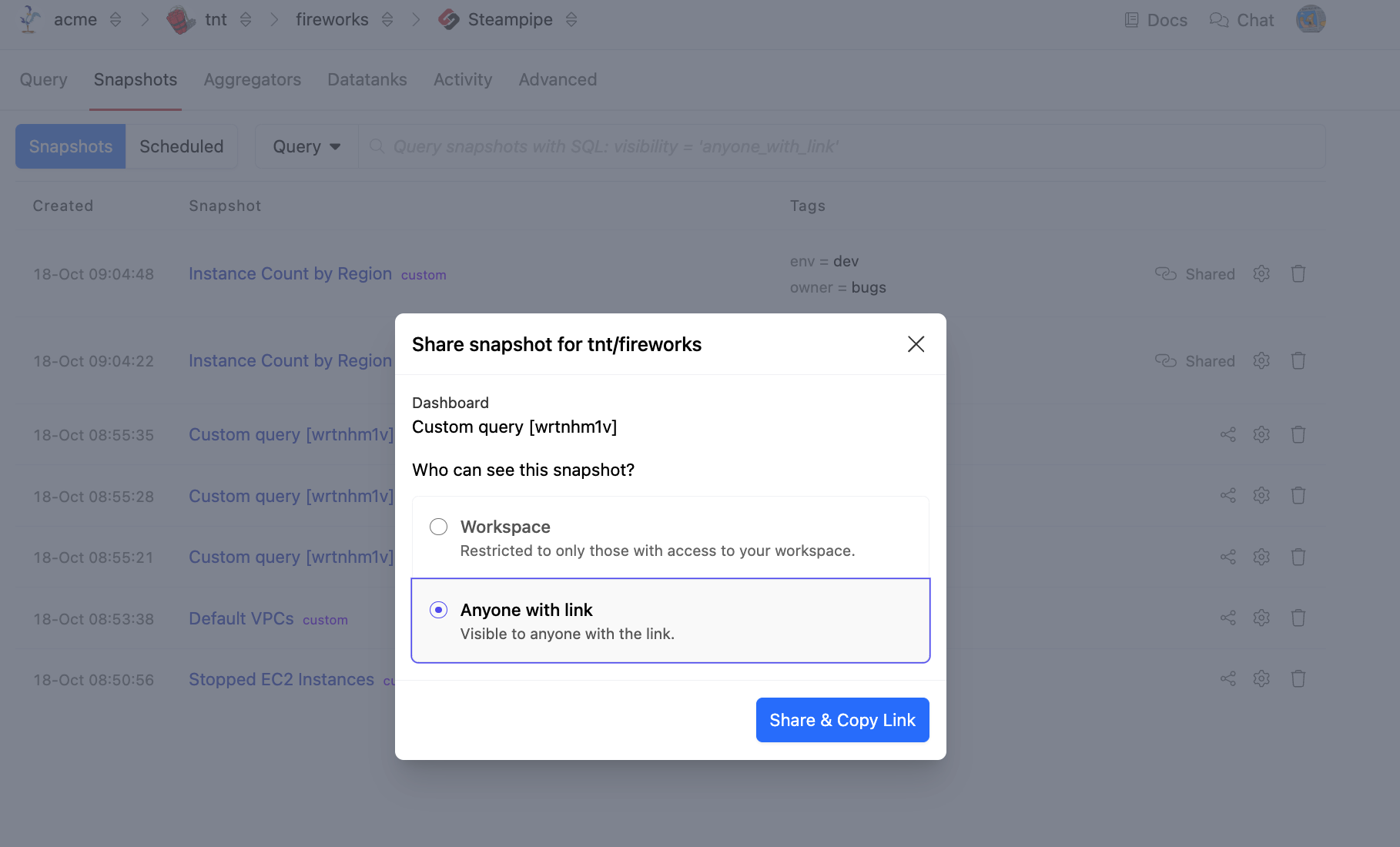Expand the acme organization switcher
Image resolution: width=1400 pixels, height=847 pixels.
pyautogui.click(x=116, y=20)
